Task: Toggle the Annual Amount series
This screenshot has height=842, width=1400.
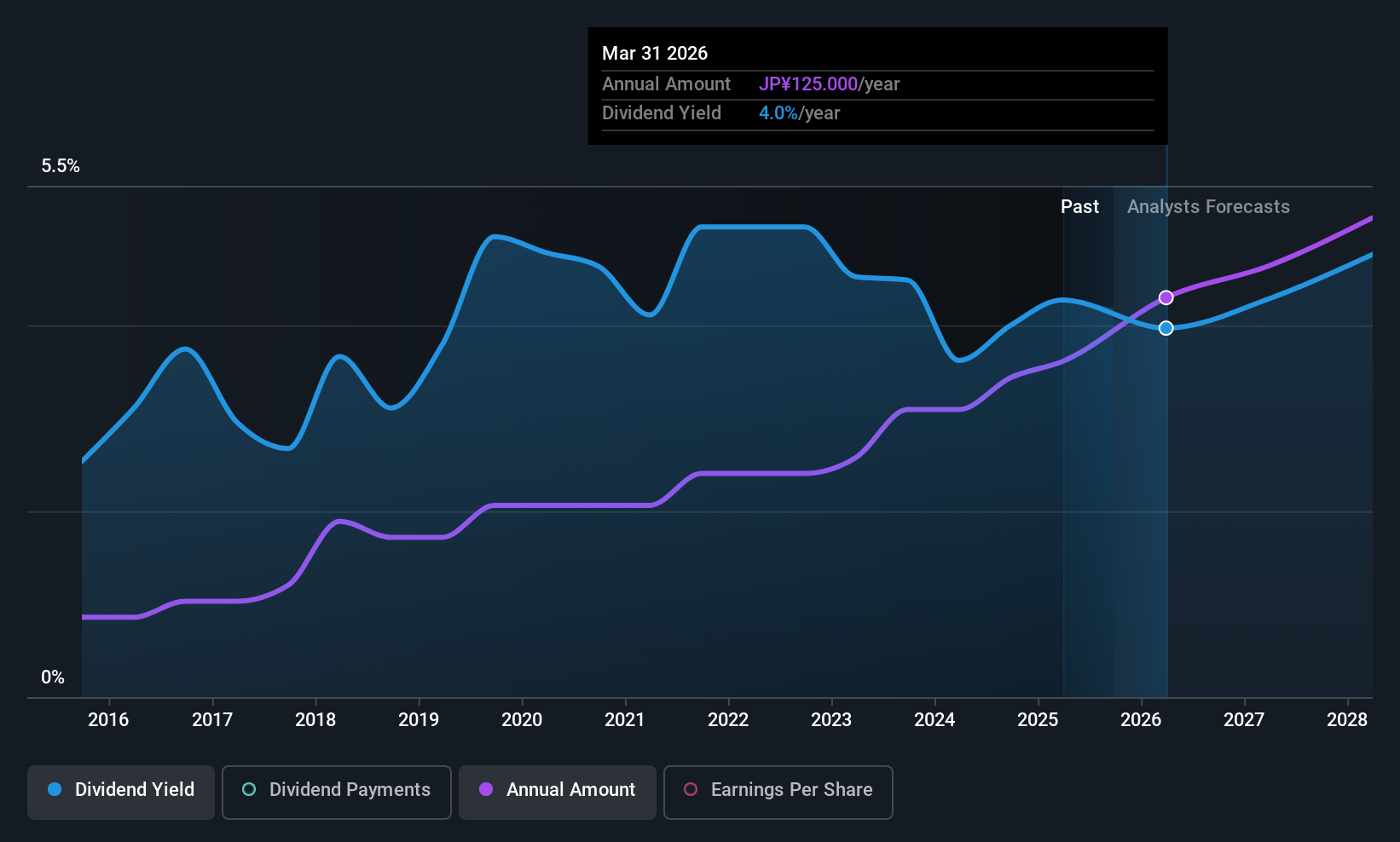Action: (x=558, y=792)
